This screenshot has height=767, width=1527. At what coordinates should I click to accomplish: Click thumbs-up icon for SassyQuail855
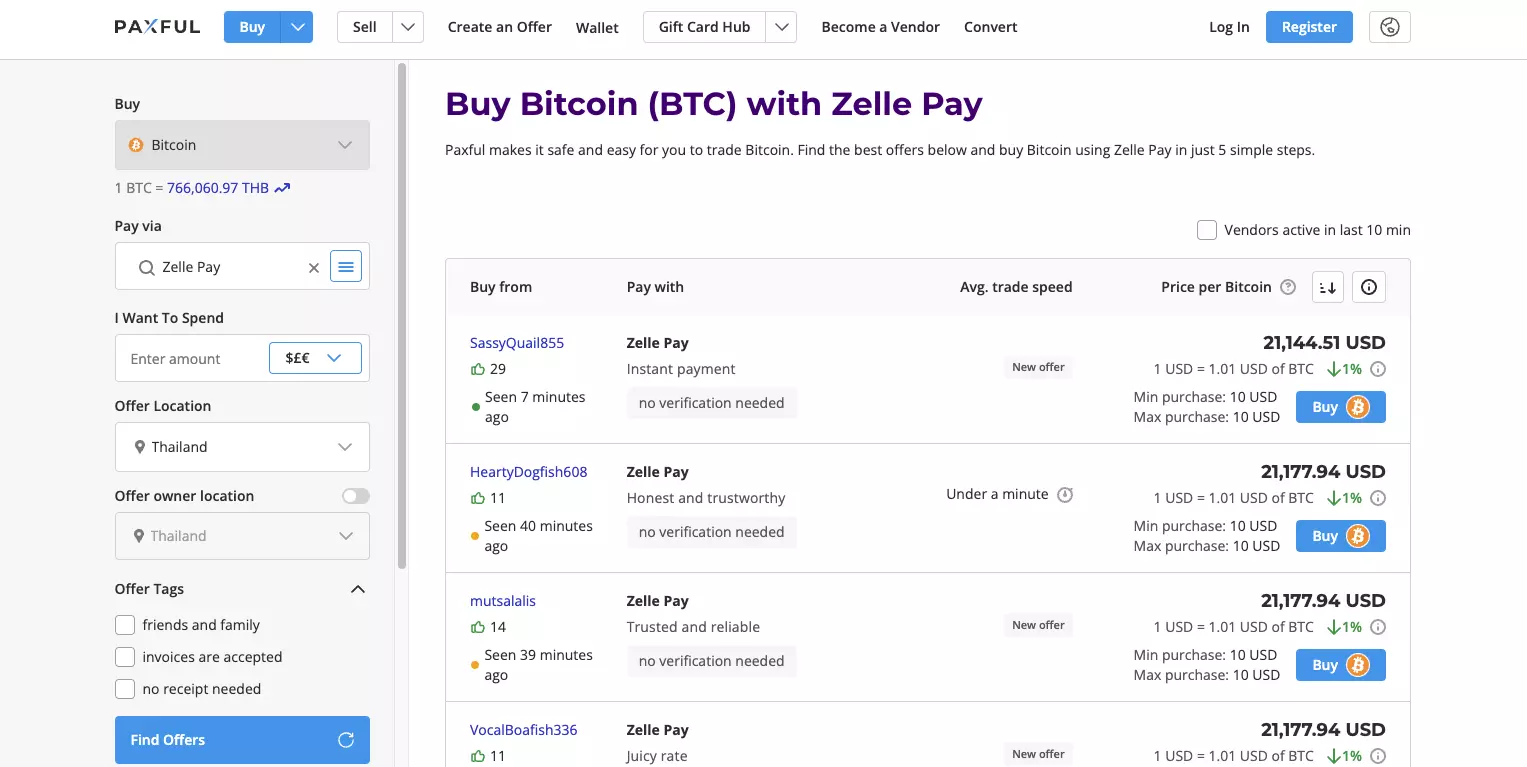pyautogui.click(x=477, y=369)
